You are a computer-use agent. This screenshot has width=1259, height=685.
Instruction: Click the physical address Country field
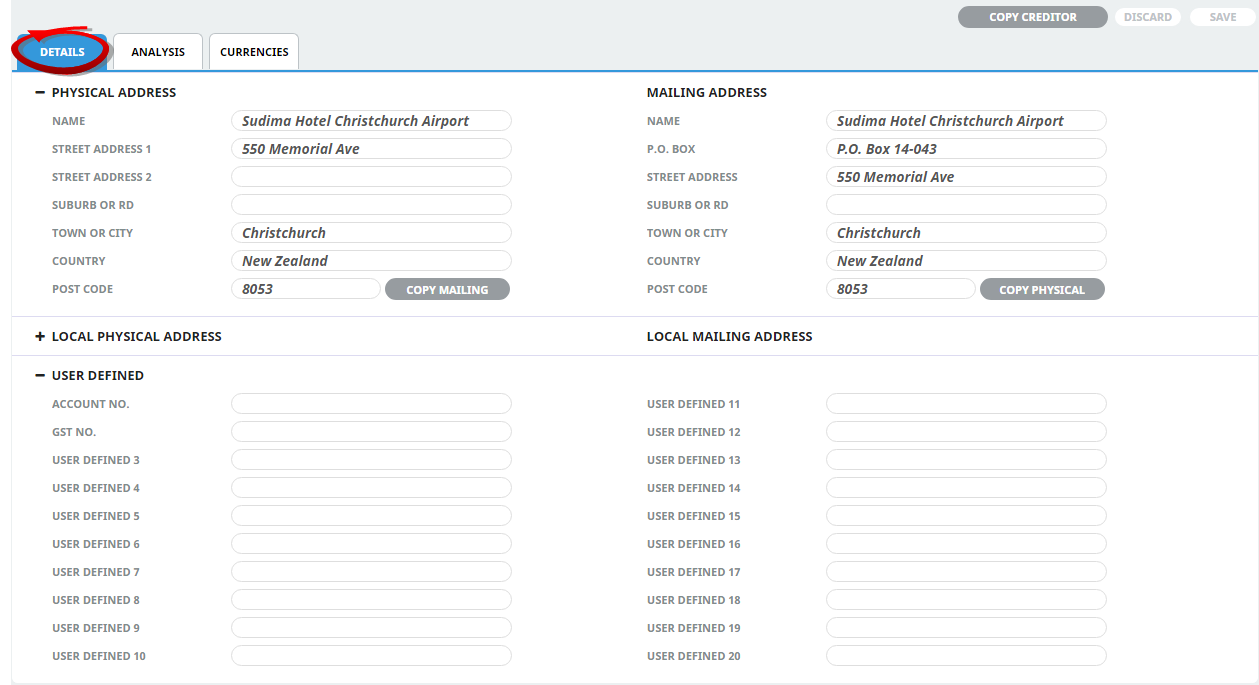371,261
